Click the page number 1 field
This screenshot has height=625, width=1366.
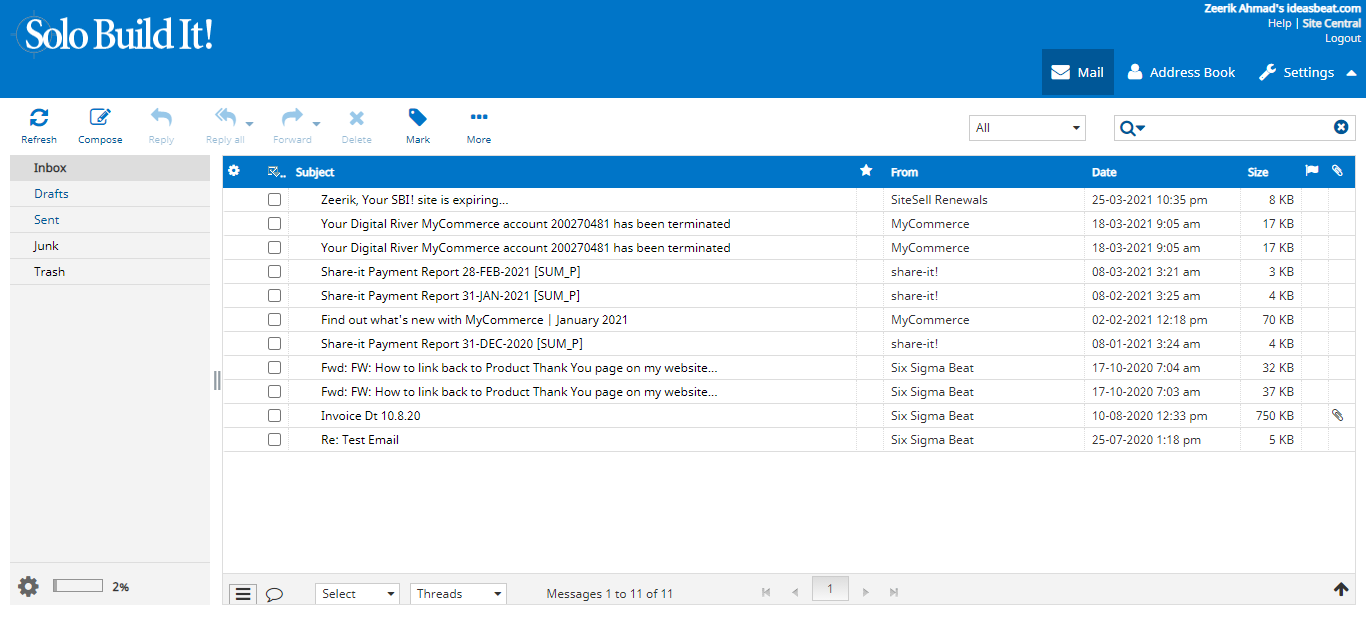pos(830,589)
